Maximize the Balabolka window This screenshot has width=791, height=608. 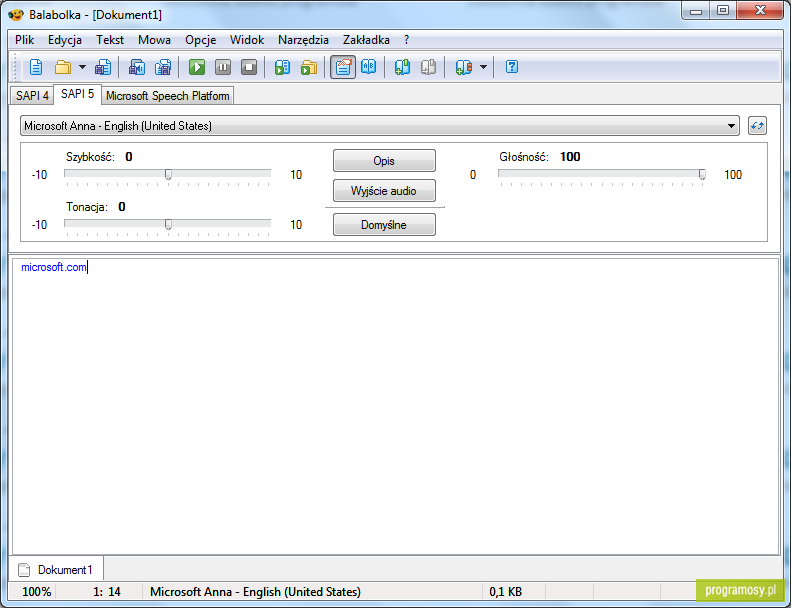click(723, 11)
